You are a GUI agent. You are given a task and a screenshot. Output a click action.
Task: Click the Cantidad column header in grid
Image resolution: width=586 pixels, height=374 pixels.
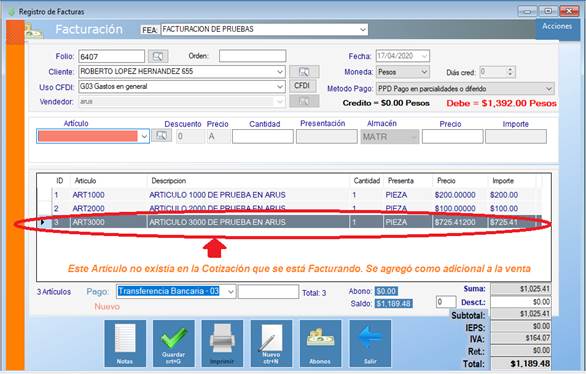tap(367, 181)
